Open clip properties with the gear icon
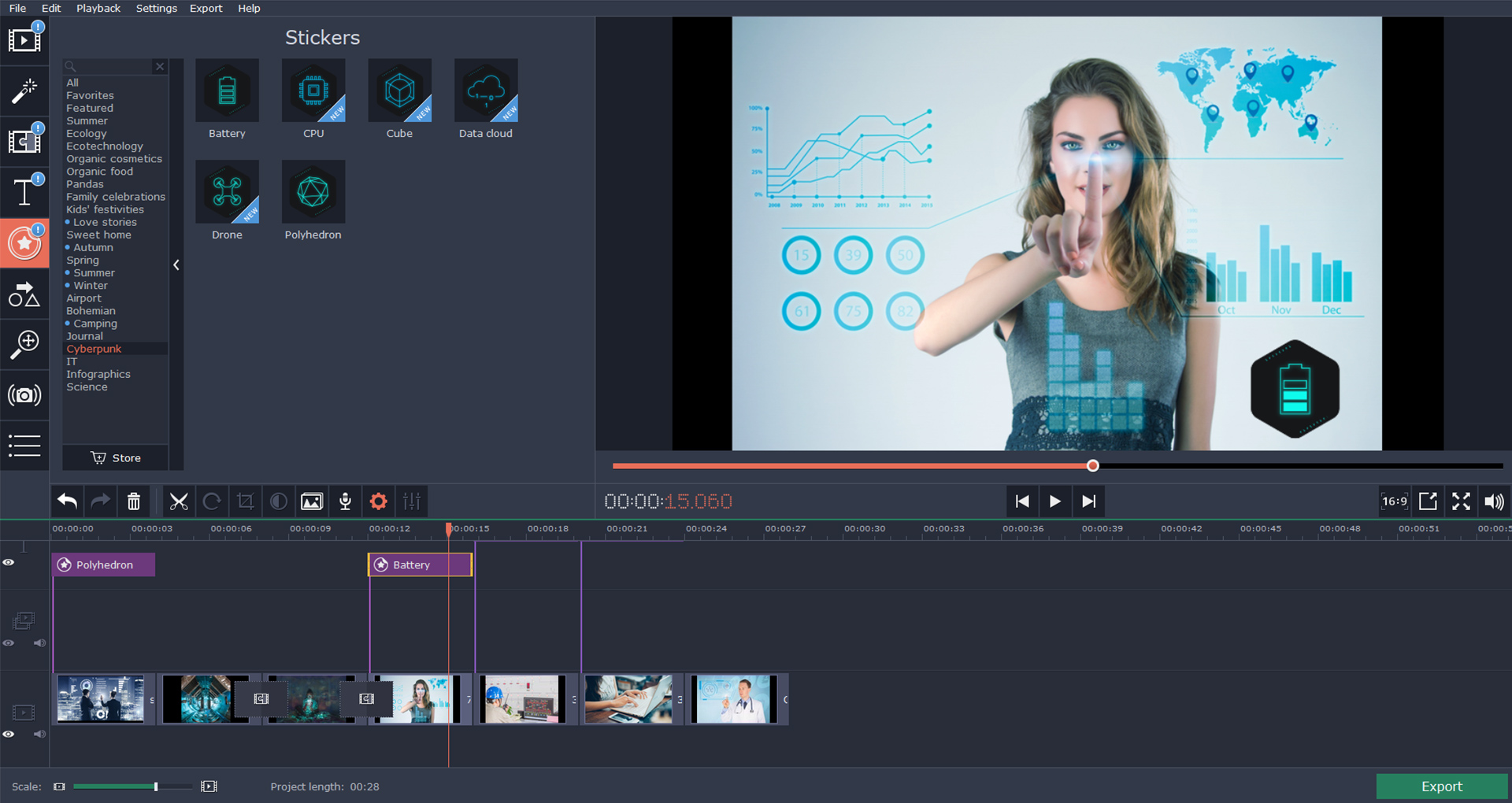Screen dimensions: 1512x803 (378, 501)
